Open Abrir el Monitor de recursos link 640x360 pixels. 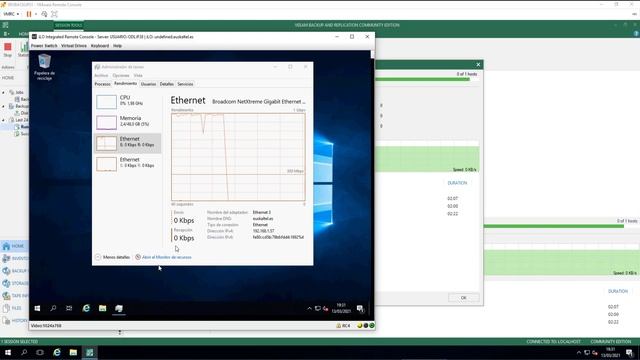(x=163, y=258)
